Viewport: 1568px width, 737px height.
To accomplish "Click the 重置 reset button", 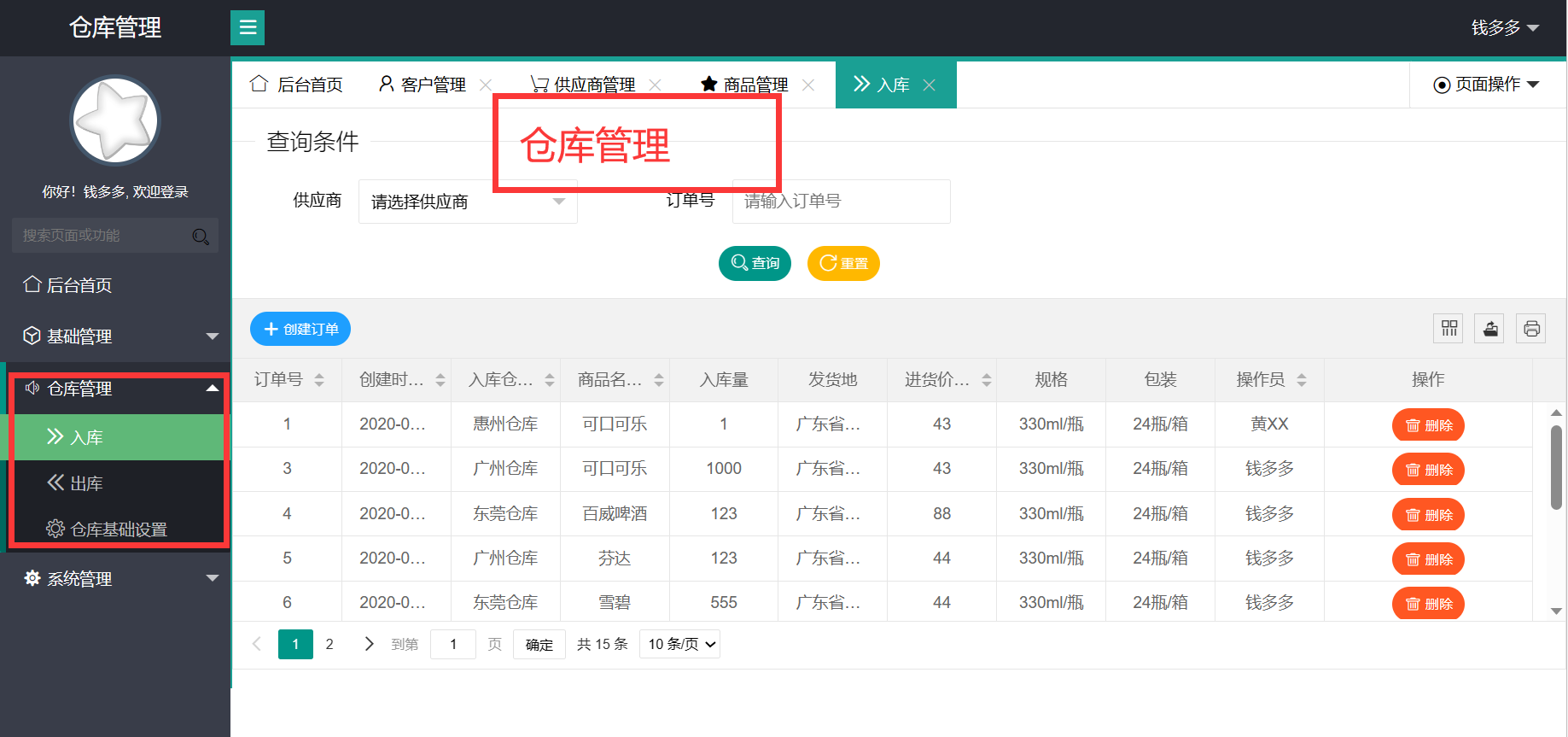I will click(843, 263).
